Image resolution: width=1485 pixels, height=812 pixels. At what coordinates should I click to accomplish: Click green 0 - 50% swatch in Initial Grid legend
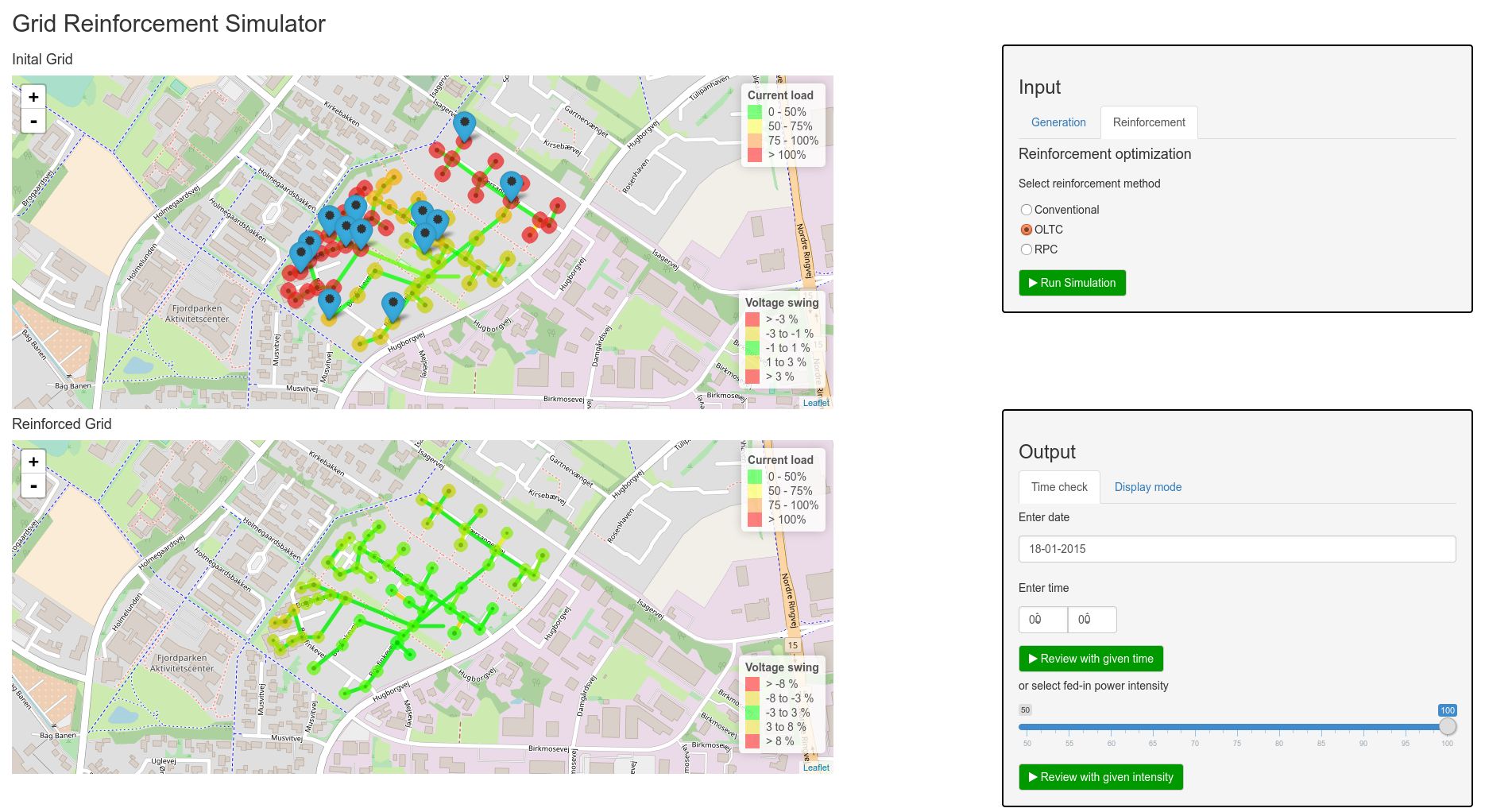coord(755,112)
